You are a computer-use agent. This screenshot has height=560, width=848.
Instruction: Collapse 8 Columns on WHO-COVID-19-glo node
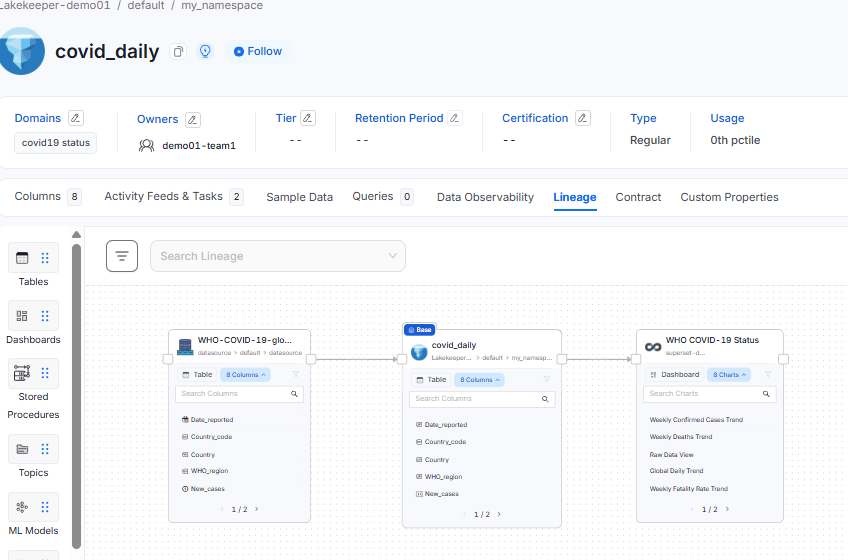246,374
